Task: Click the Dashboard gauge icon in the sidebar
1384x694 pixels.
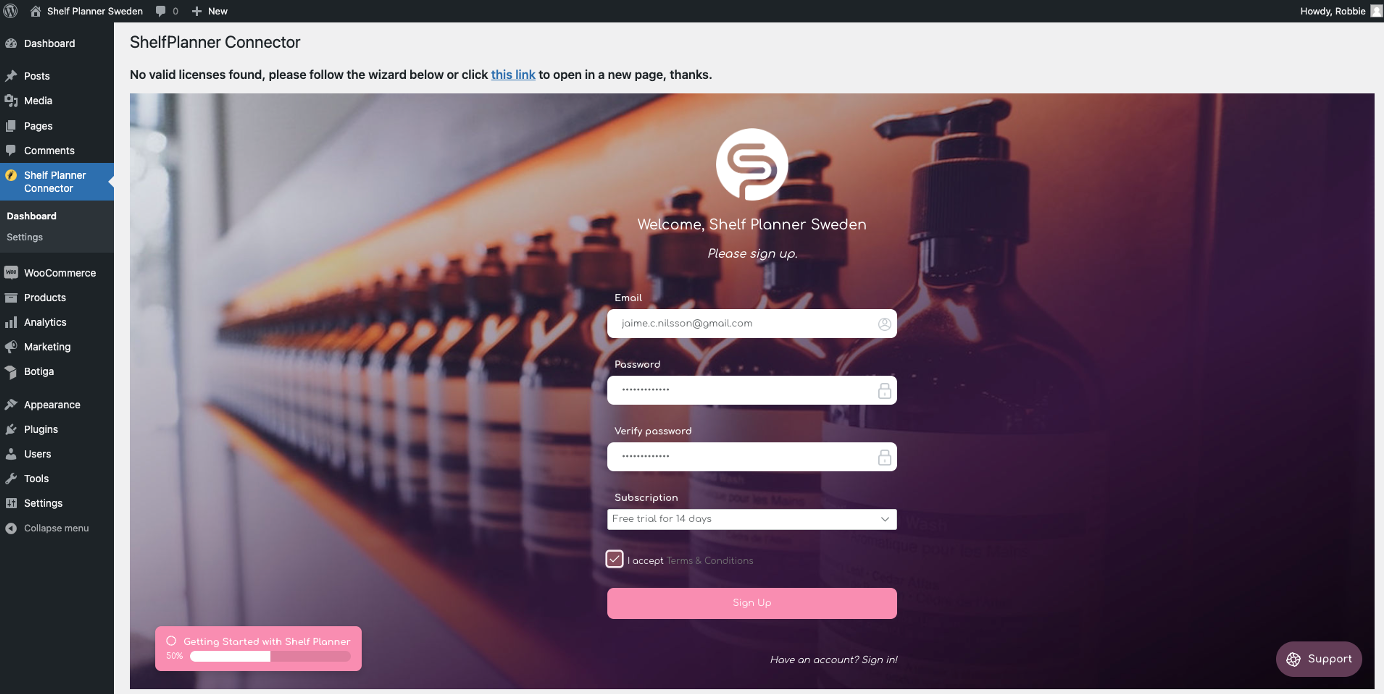Action: point(11,44)
